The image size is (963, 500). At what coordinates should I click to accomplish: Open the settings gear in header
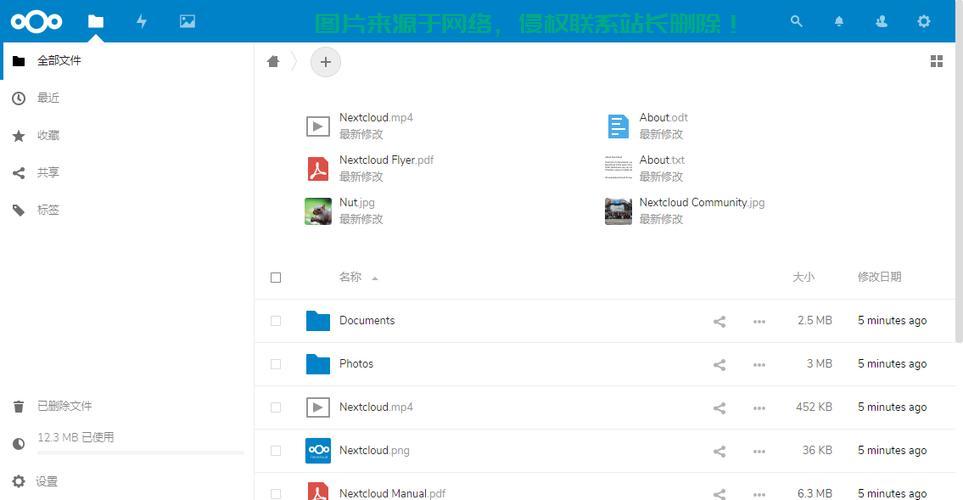[x=924, y=21]
